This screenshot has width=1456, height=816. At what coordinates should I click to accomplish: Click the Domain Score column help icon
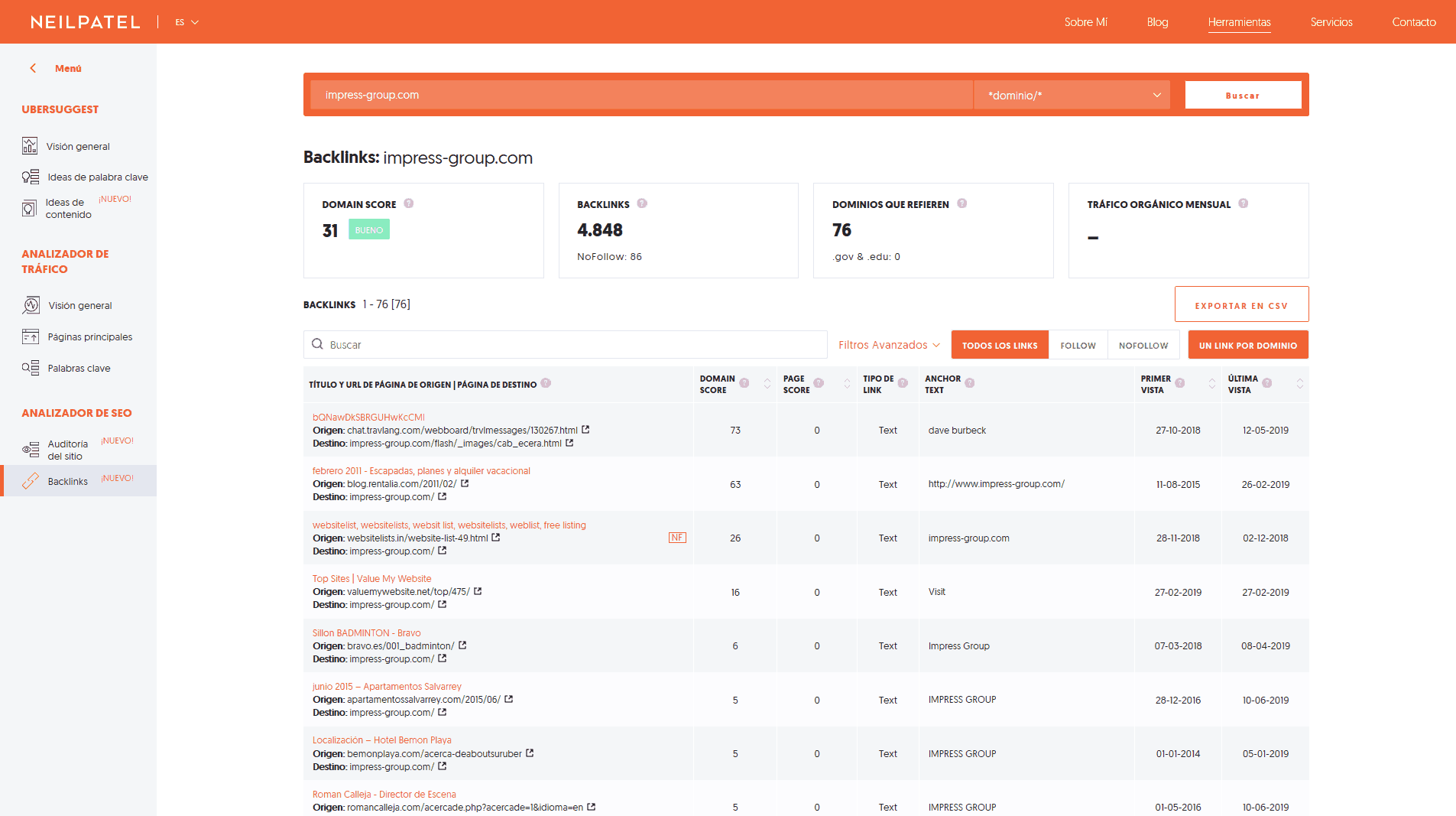[x=744, y=383]
